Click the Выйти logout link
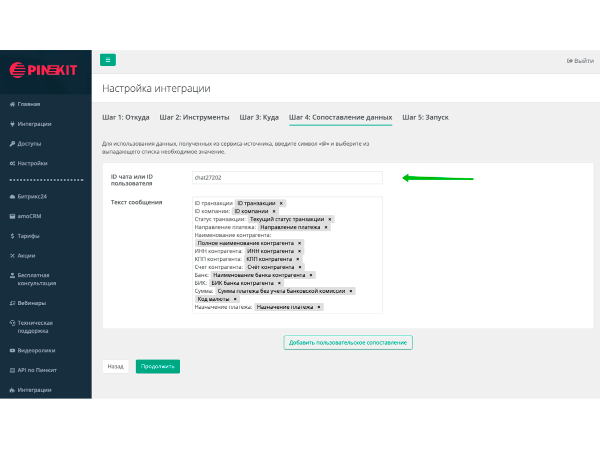 (580, 61)
